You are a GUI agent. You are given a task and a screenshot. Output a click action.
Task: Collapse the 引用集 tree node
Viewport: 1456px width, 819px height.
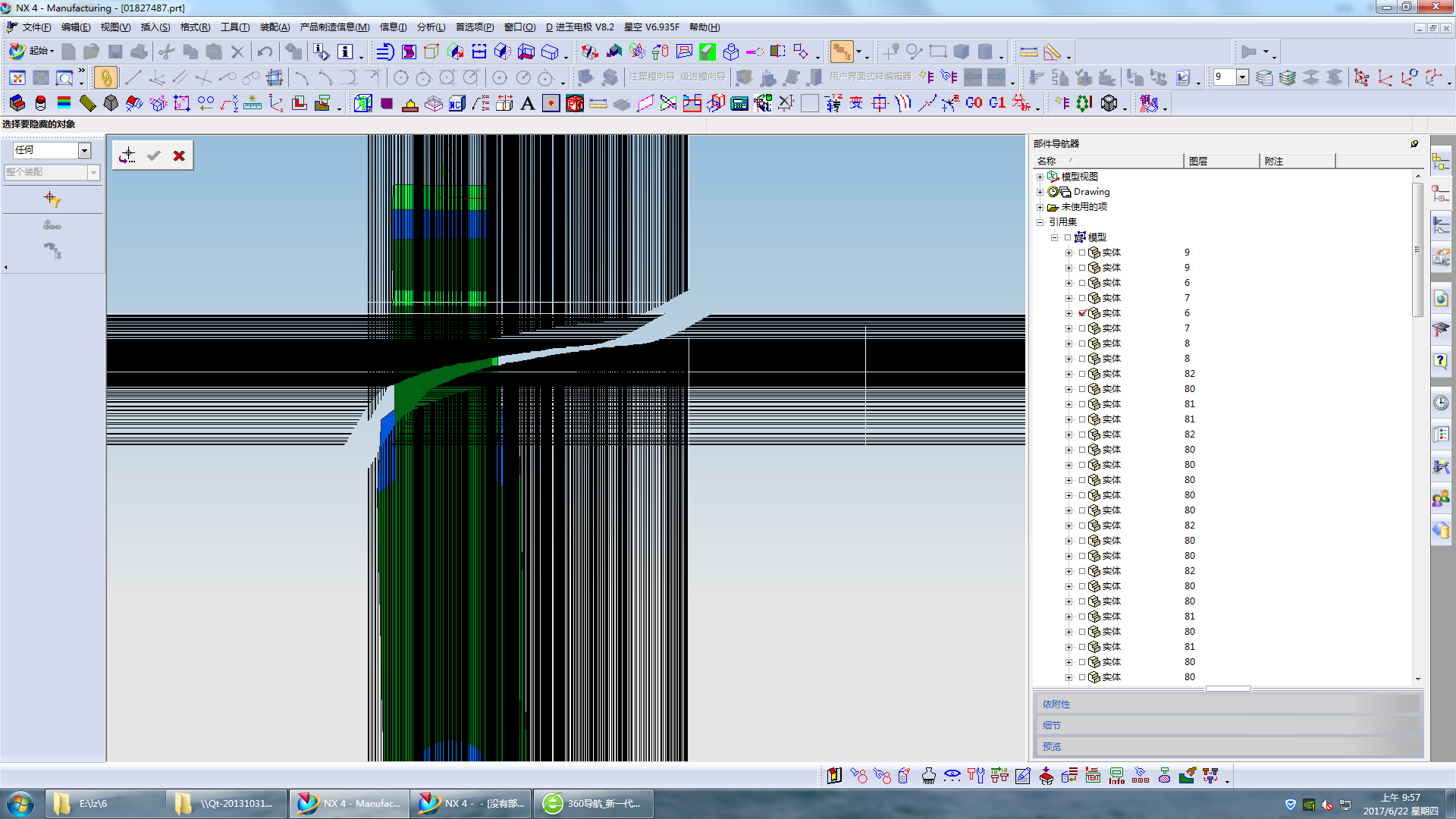point(1040,222)
